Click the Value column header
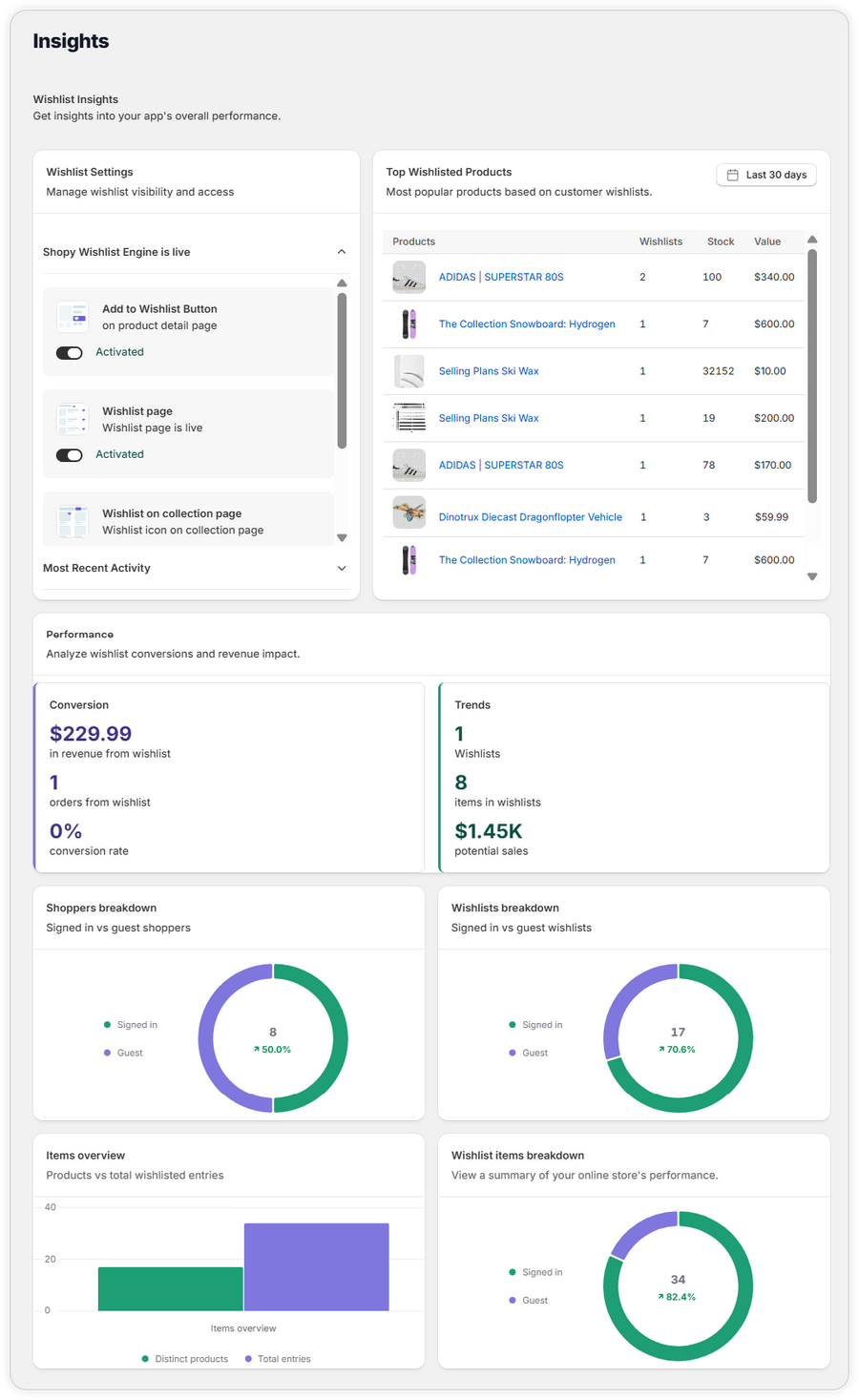The height and width of the screenshot is (1400, 859). pos(767,241)
